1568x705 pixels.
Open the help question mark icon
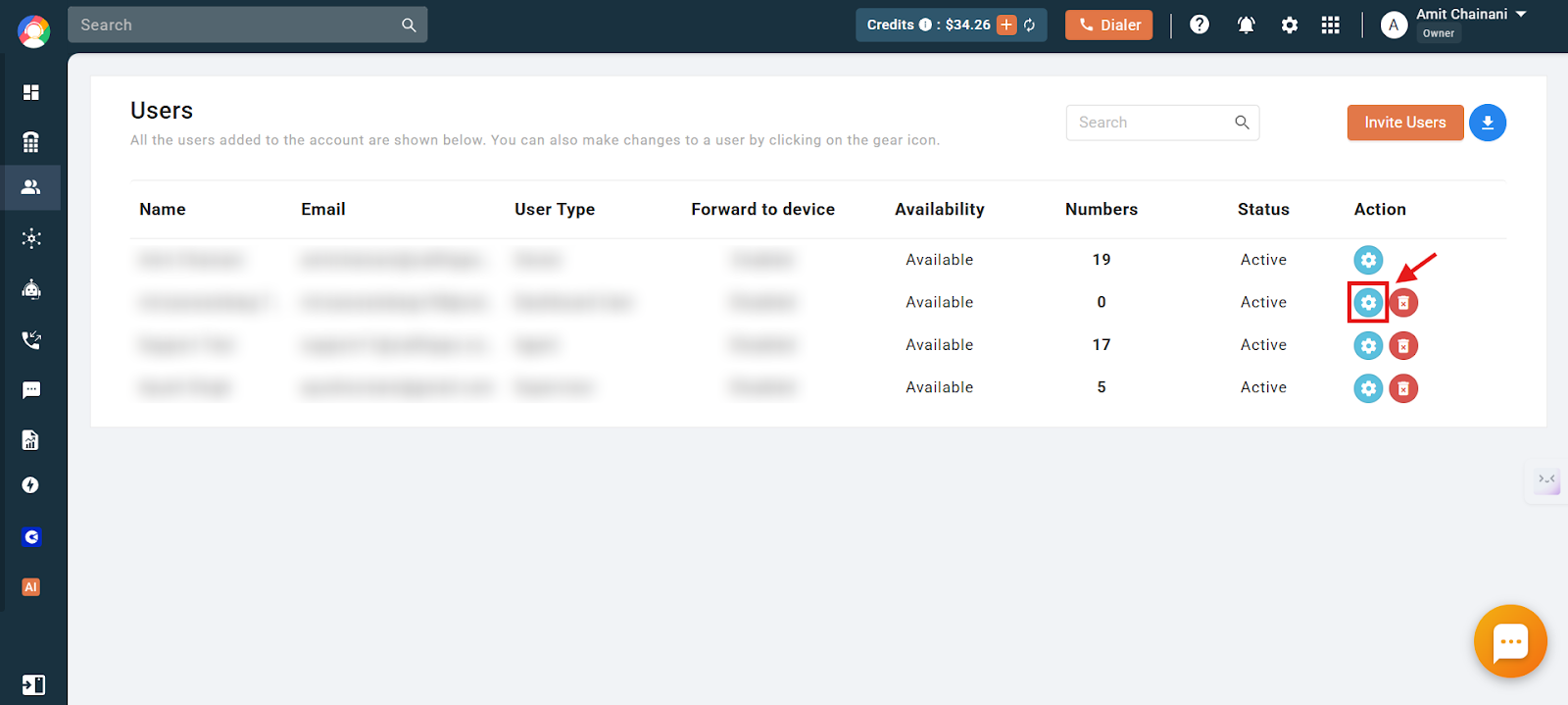[1200, 25]
